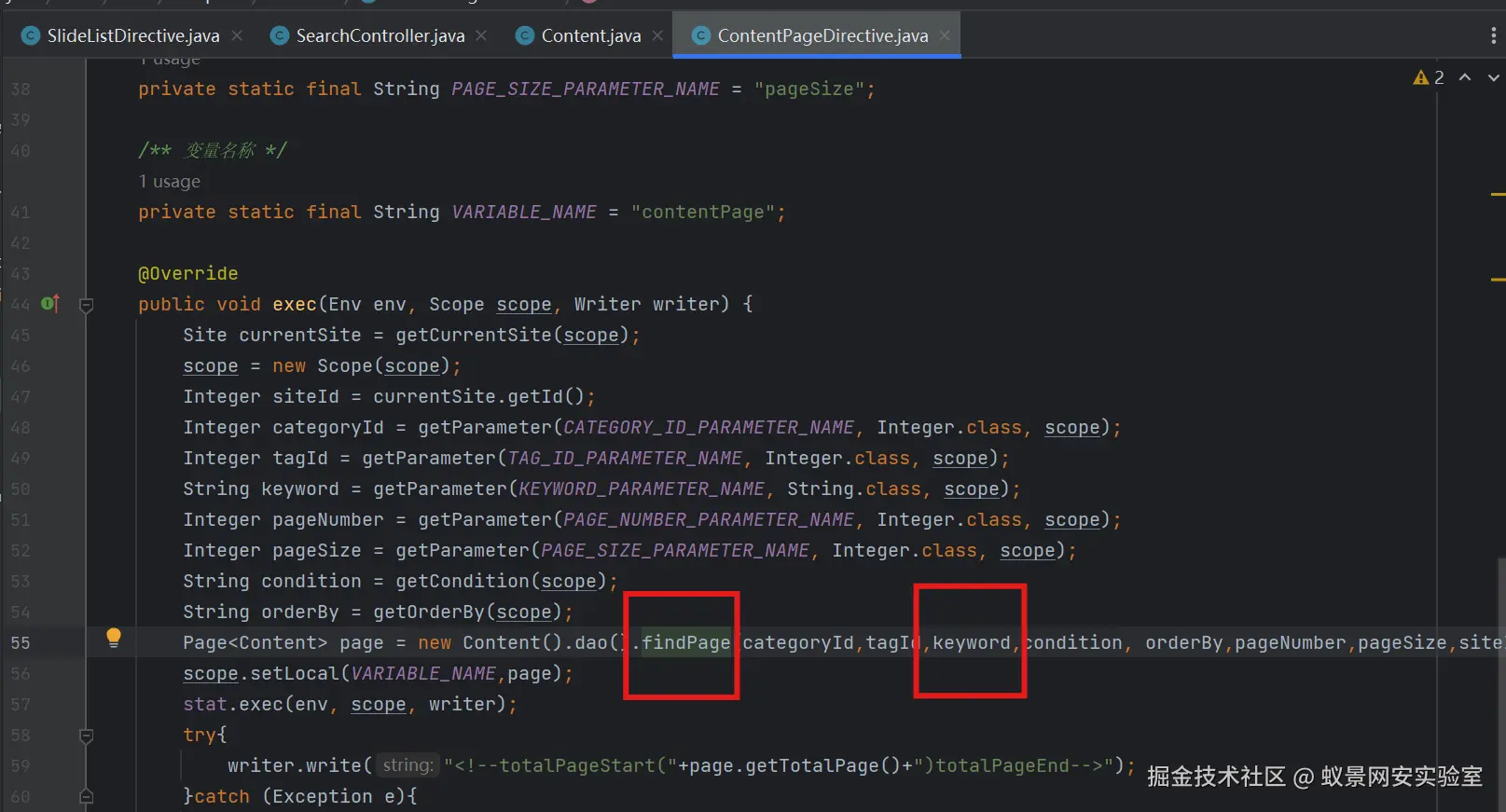
Task: Collapse the try block fold marker on line 58
Action: pyautogui.click(x=87, y=735)
